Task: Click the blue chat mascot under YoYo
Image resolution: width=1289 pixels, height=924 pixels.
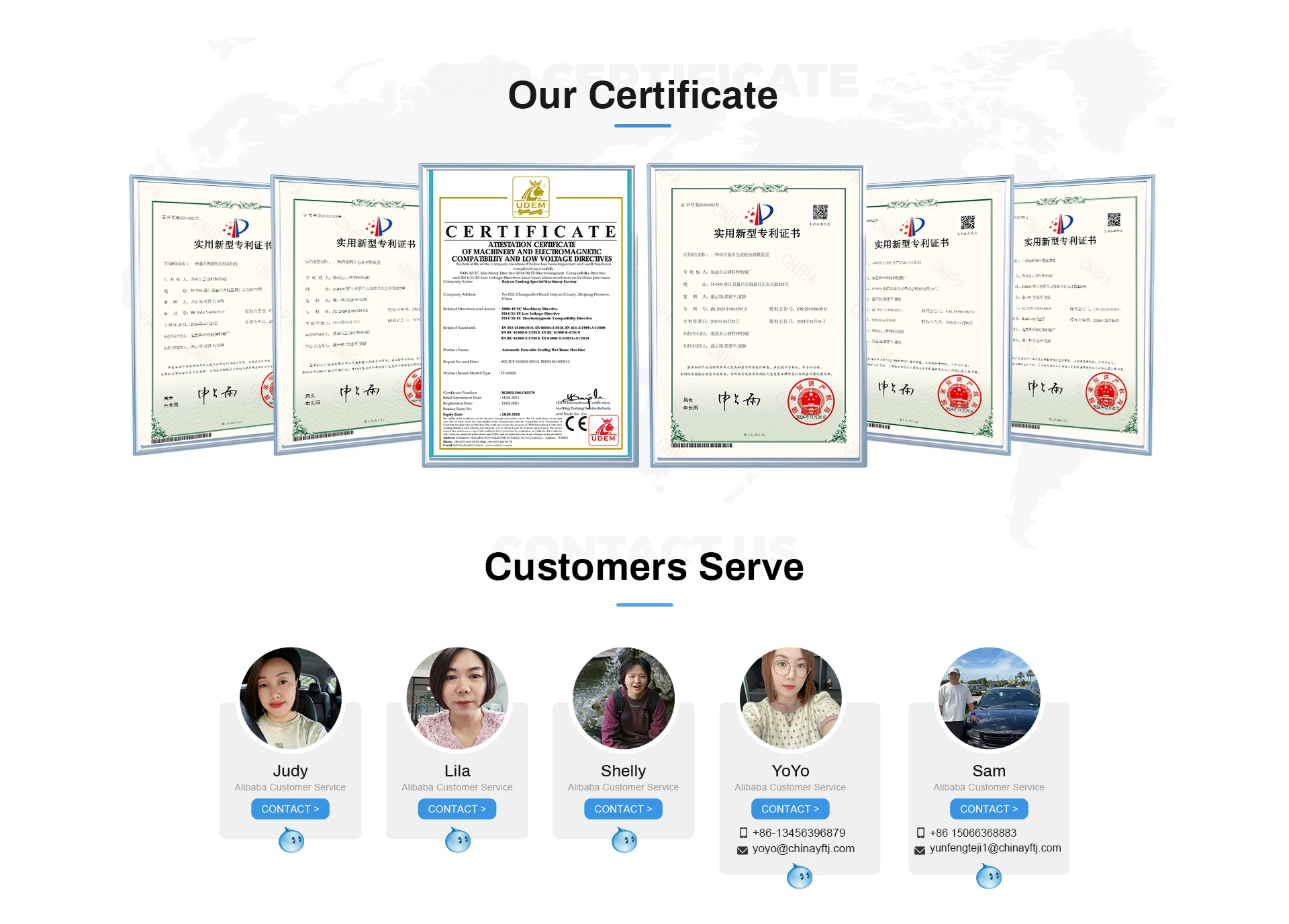Action: tap(800, 876)
